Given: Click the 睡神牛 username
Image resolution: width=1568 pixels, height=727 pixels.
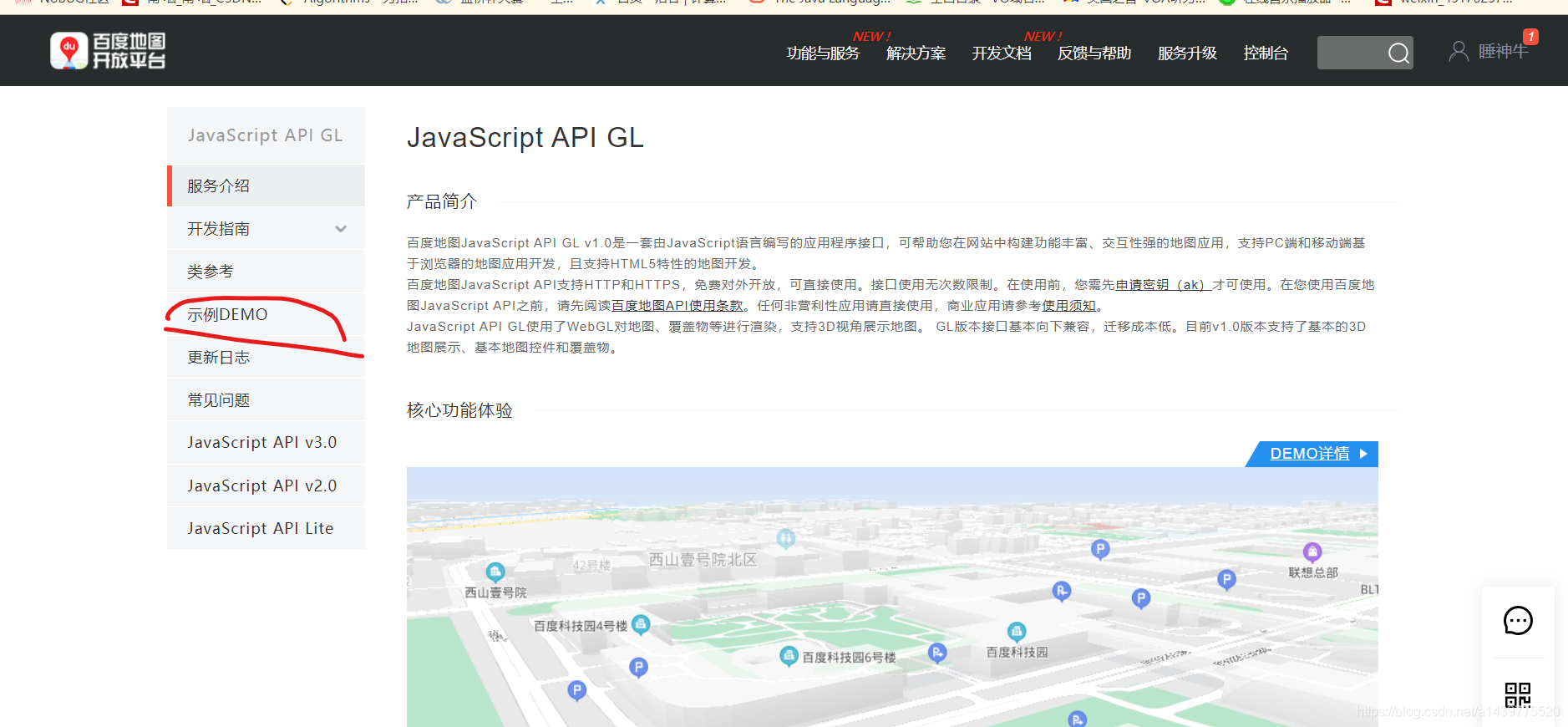Looking at the screenshot, I should click(1503, 52).
